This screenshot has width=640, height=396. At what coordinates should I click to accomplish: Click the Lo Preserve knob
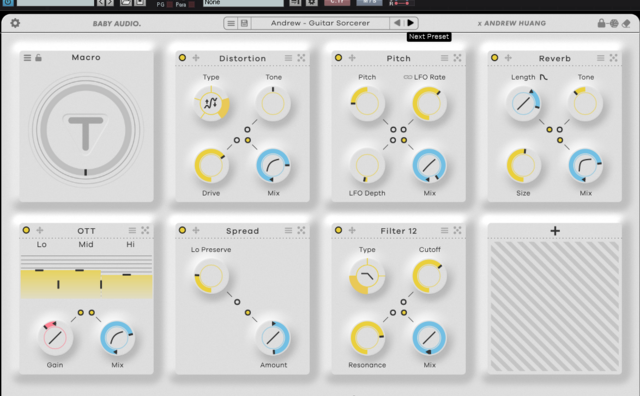point(211,276)
